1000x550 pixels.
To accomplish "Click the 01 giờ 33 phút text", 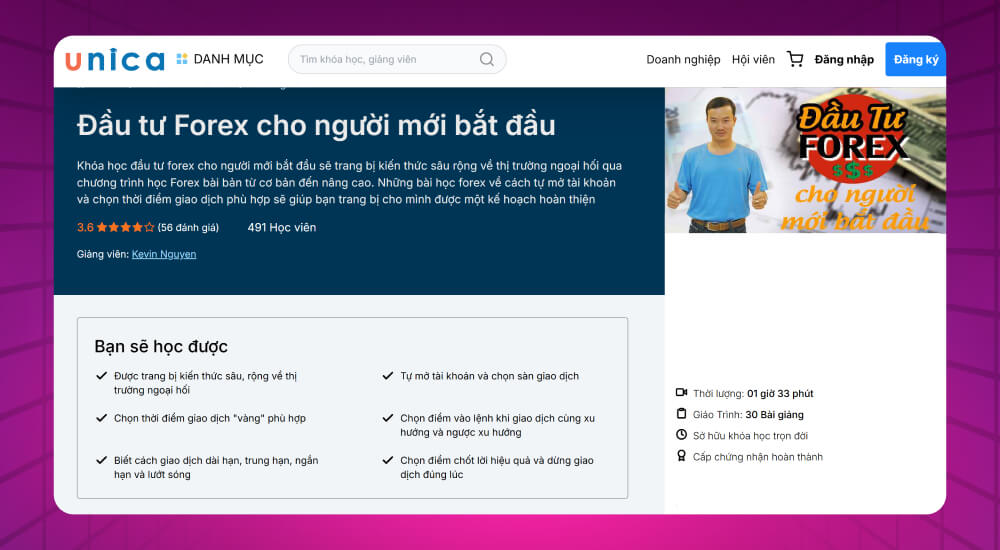I will [780, 394].
